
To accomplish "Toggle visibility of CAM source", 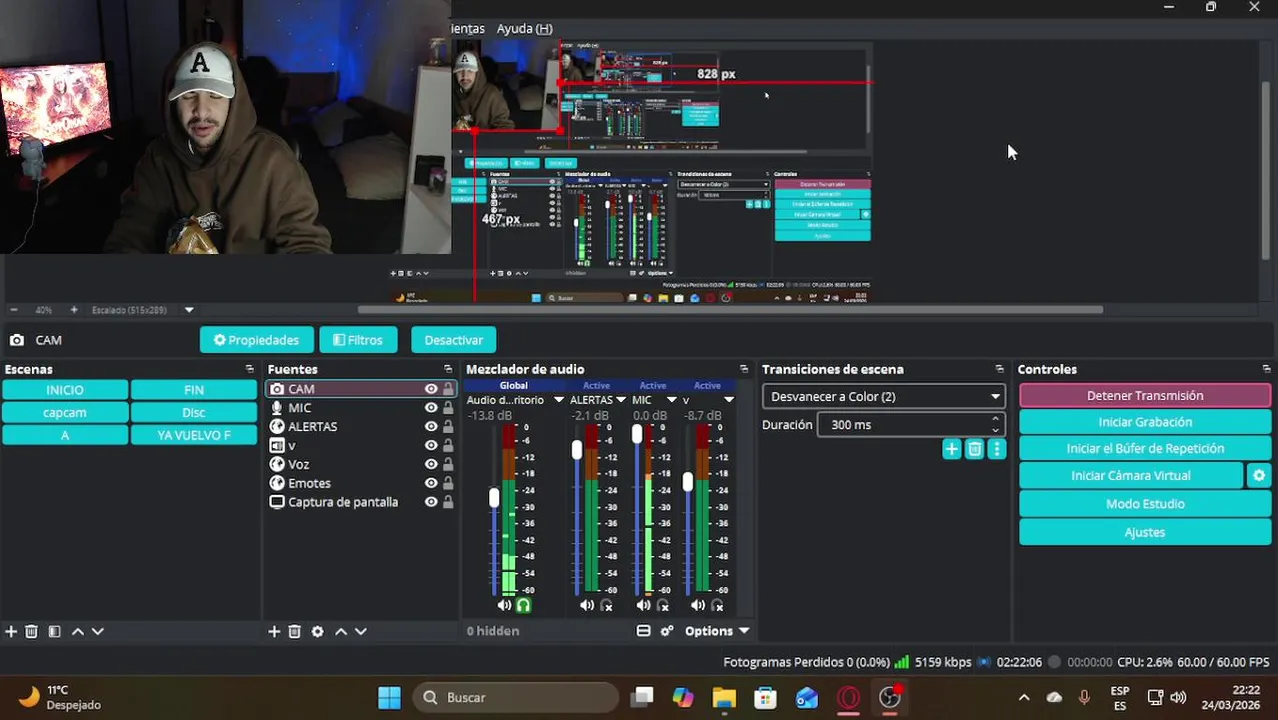I will point(431,389).
